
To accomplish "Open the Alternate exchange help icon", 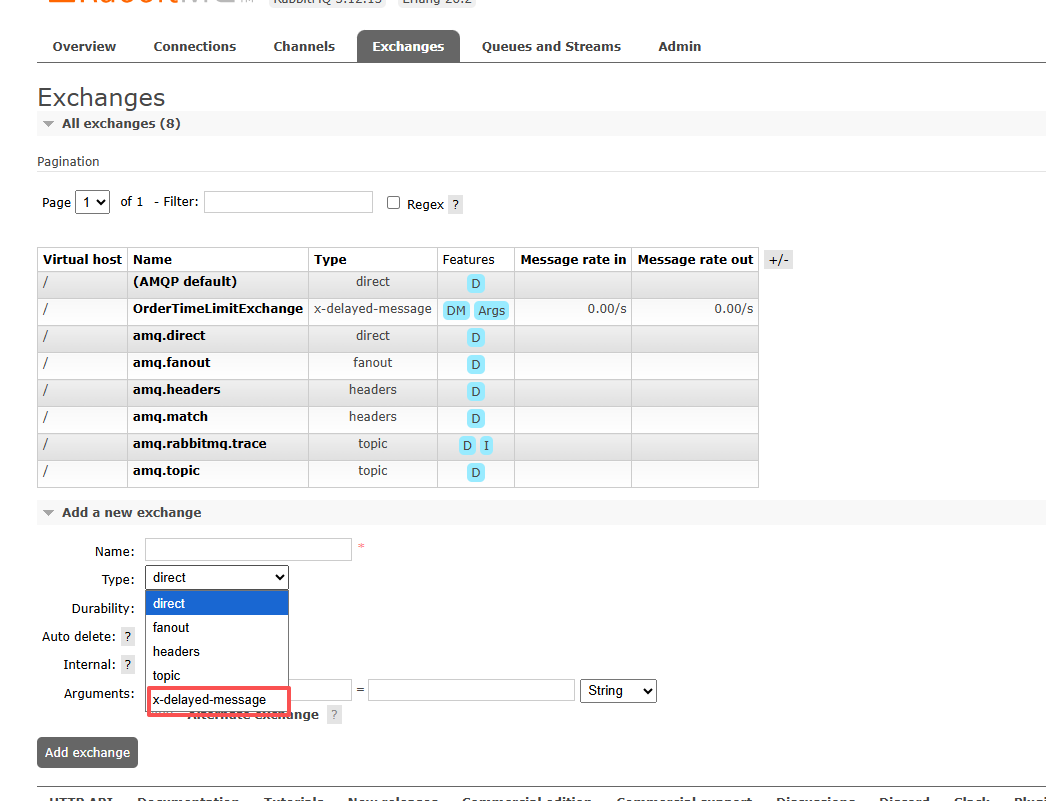I will 334,715.
